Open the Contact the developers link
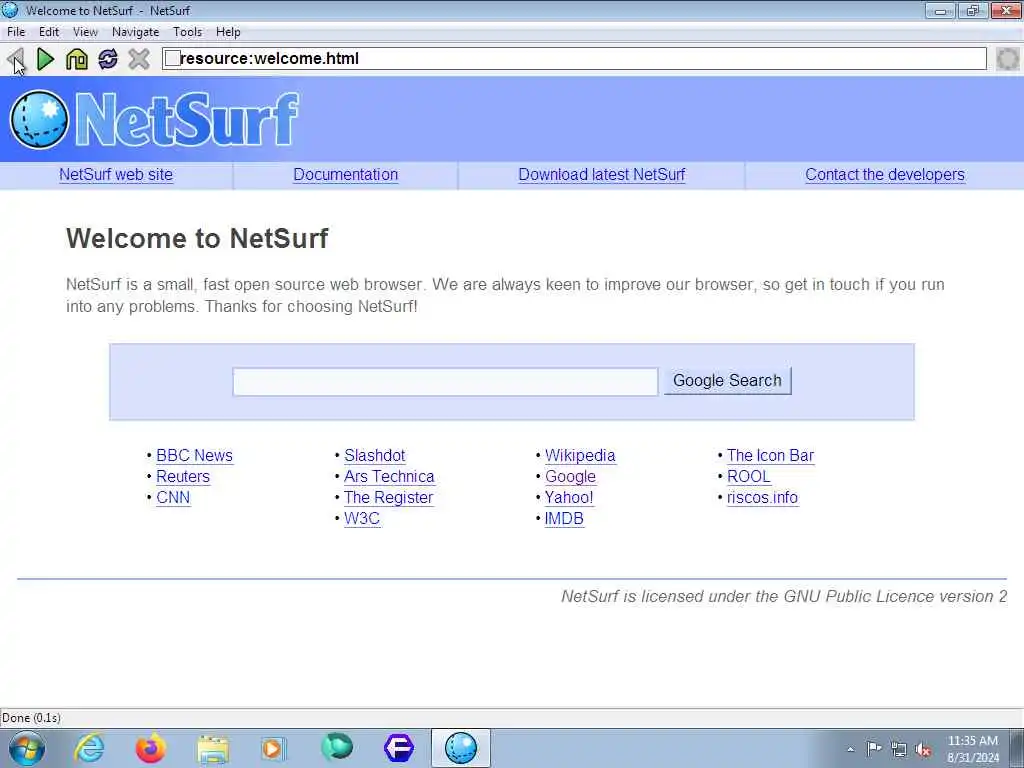The image size is (1024, 768). coord(885,174)
